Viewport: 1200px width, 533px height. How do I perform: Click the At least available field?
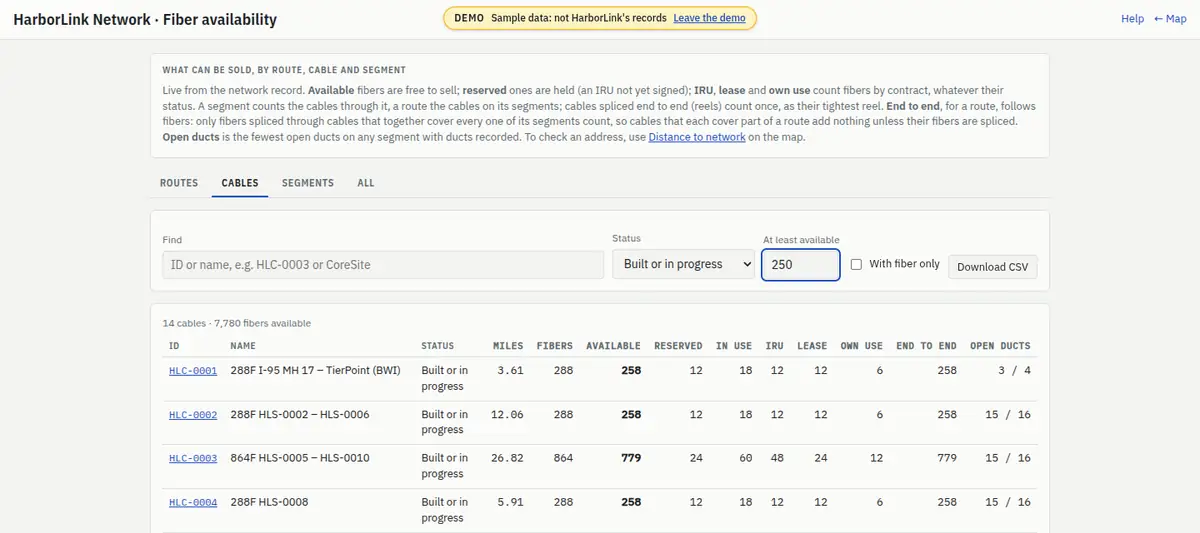(x=801, y=265)
